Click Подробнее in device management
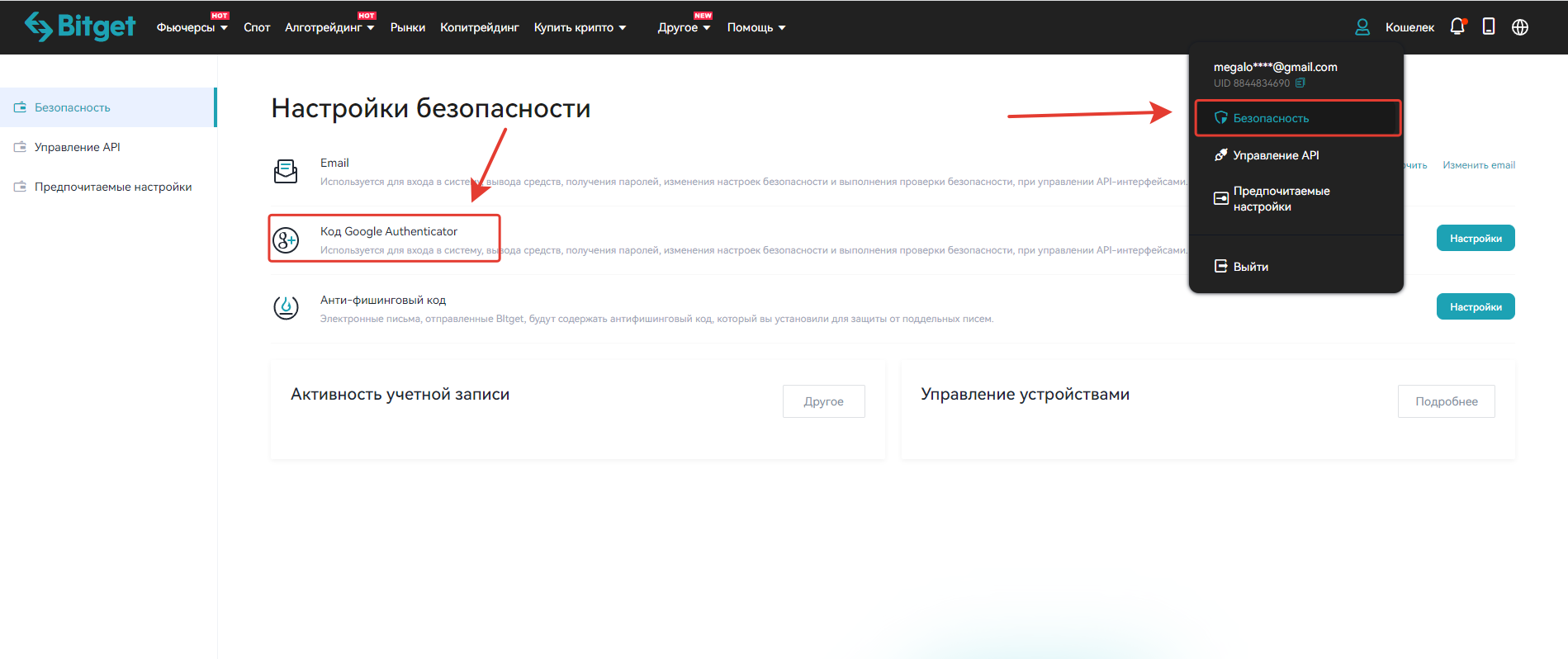Viewport: 1568px width, 659px height. click(1447, 401)
